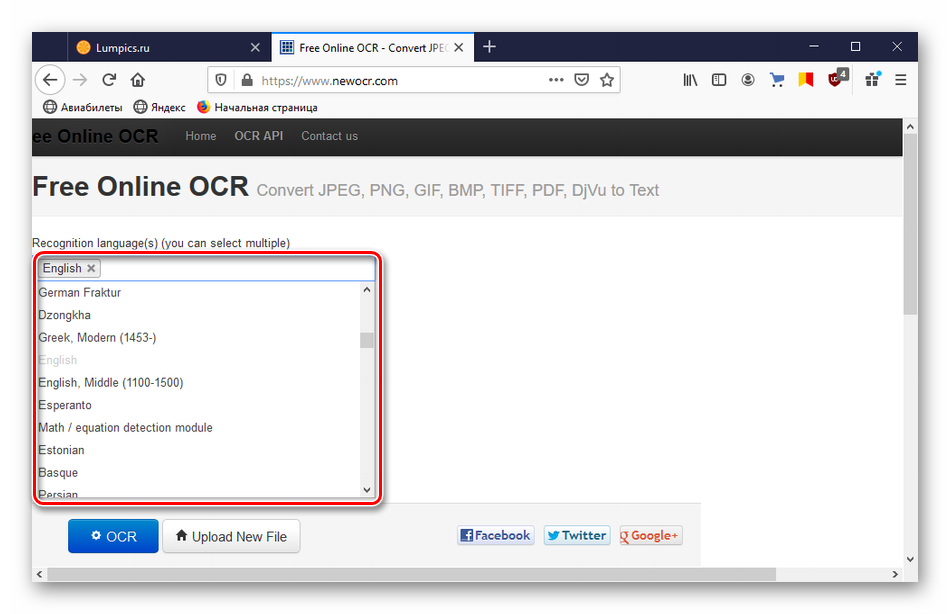The width and height of the screenshot is (950, 614).
Task: Open the Авиабилеты bookmark
Action: pos(82,107)
